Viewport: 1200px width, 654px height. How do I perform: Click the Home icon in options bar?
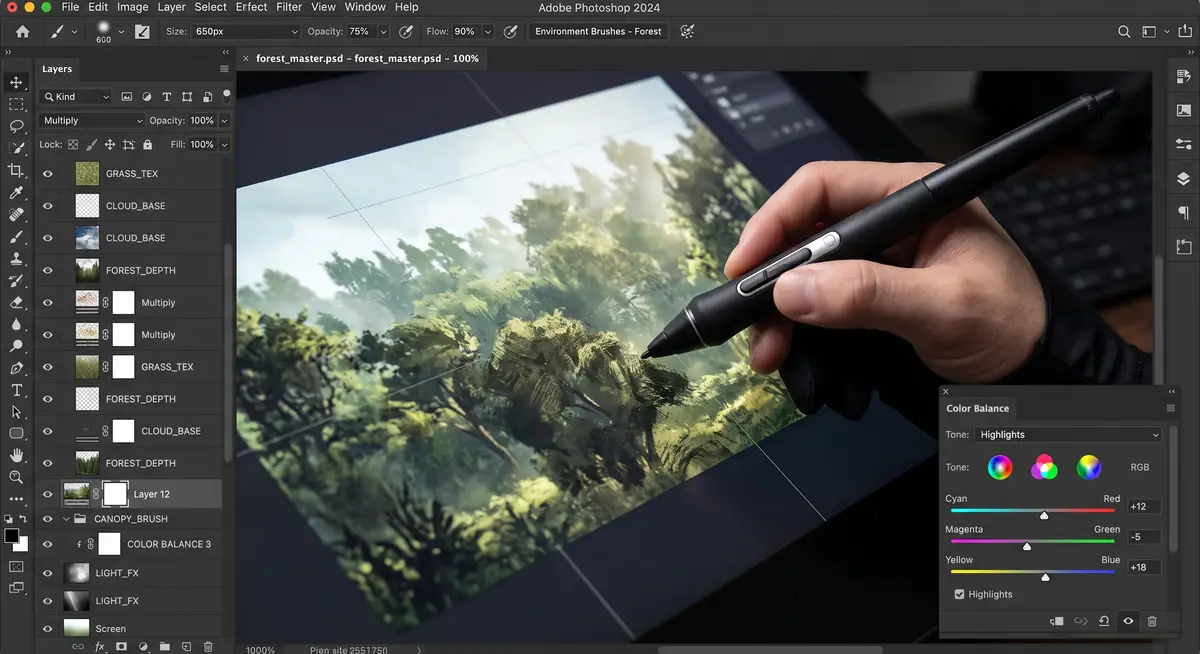tap(22, 31)
